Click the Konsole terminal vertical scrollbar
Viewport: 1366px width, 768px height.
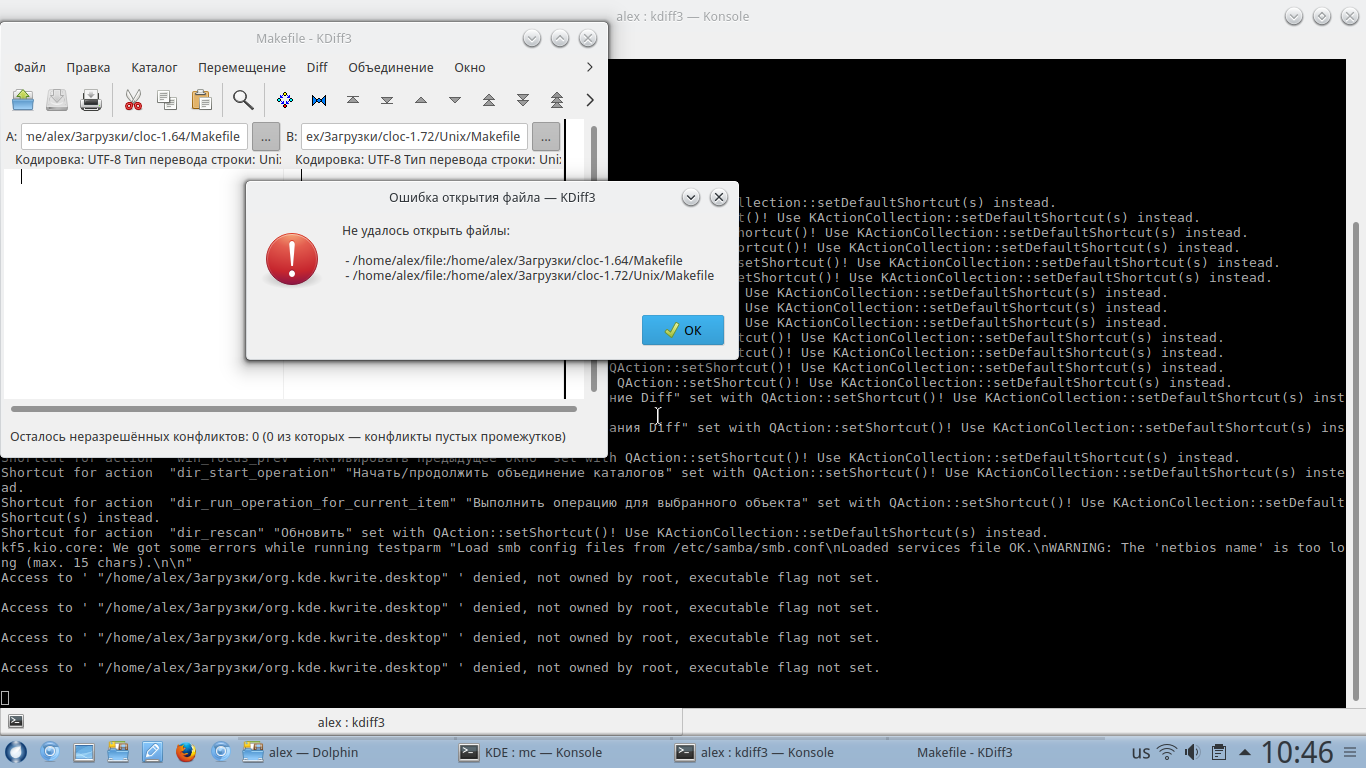coord(1357,463)
